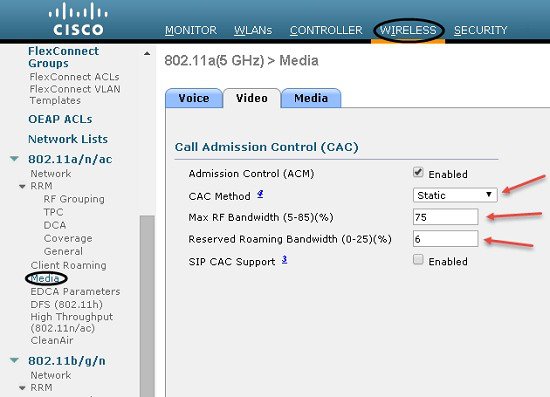Open the CONTROLLER menu

326,30
